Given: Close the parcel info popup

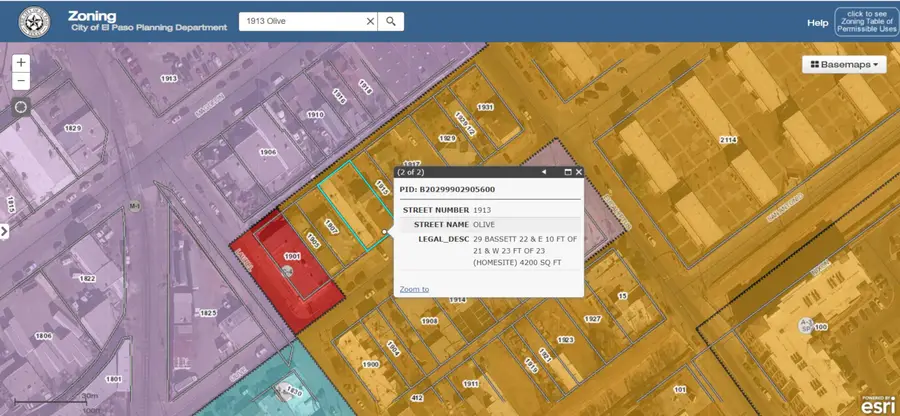Looking at the screenshot, I should pos(578,172).
